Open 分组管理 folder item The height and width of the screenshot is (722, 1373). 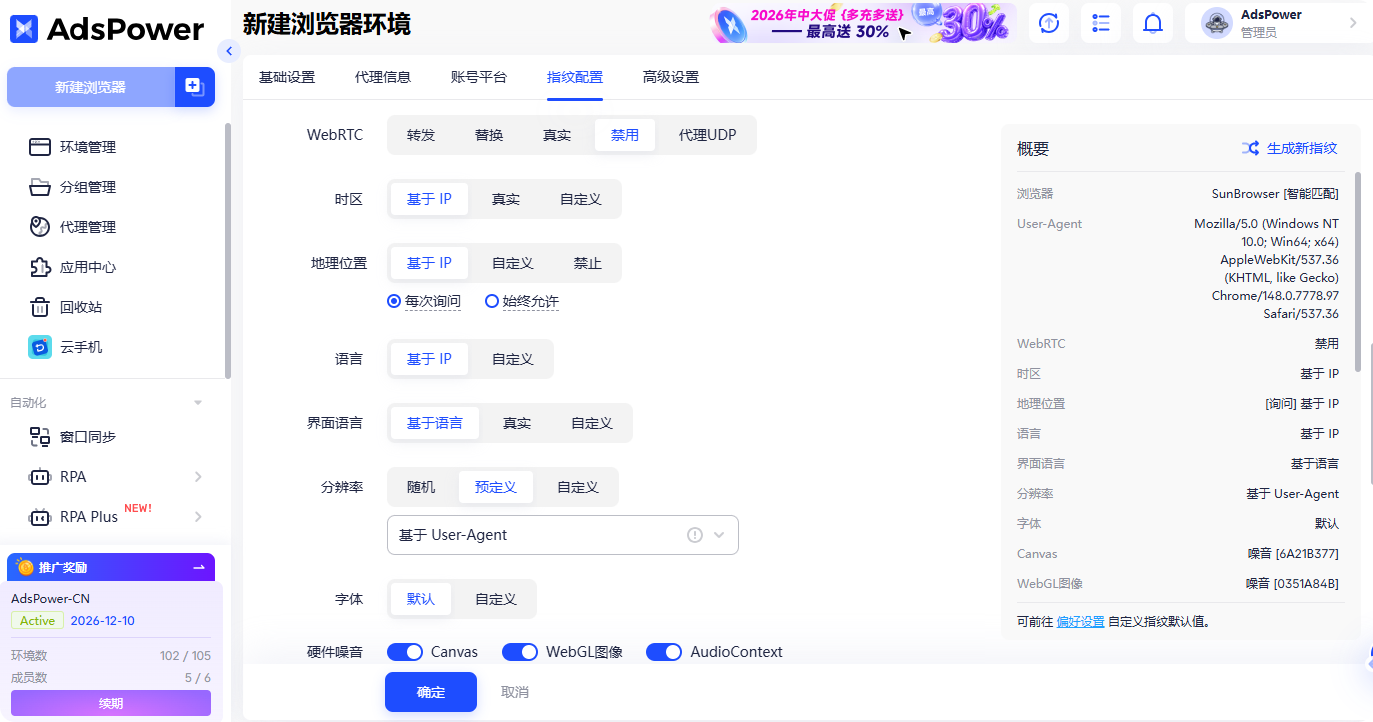tap(87, 187)
